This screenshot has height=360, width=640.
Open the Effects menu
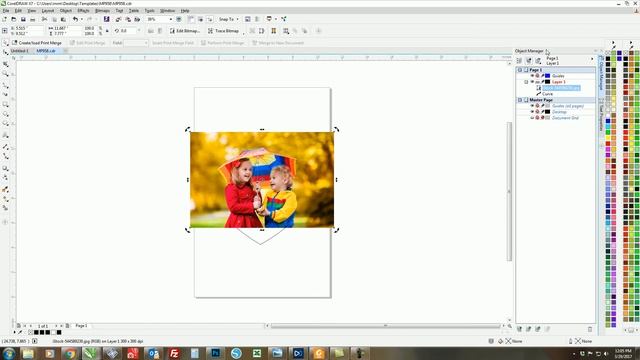(83, 11)
